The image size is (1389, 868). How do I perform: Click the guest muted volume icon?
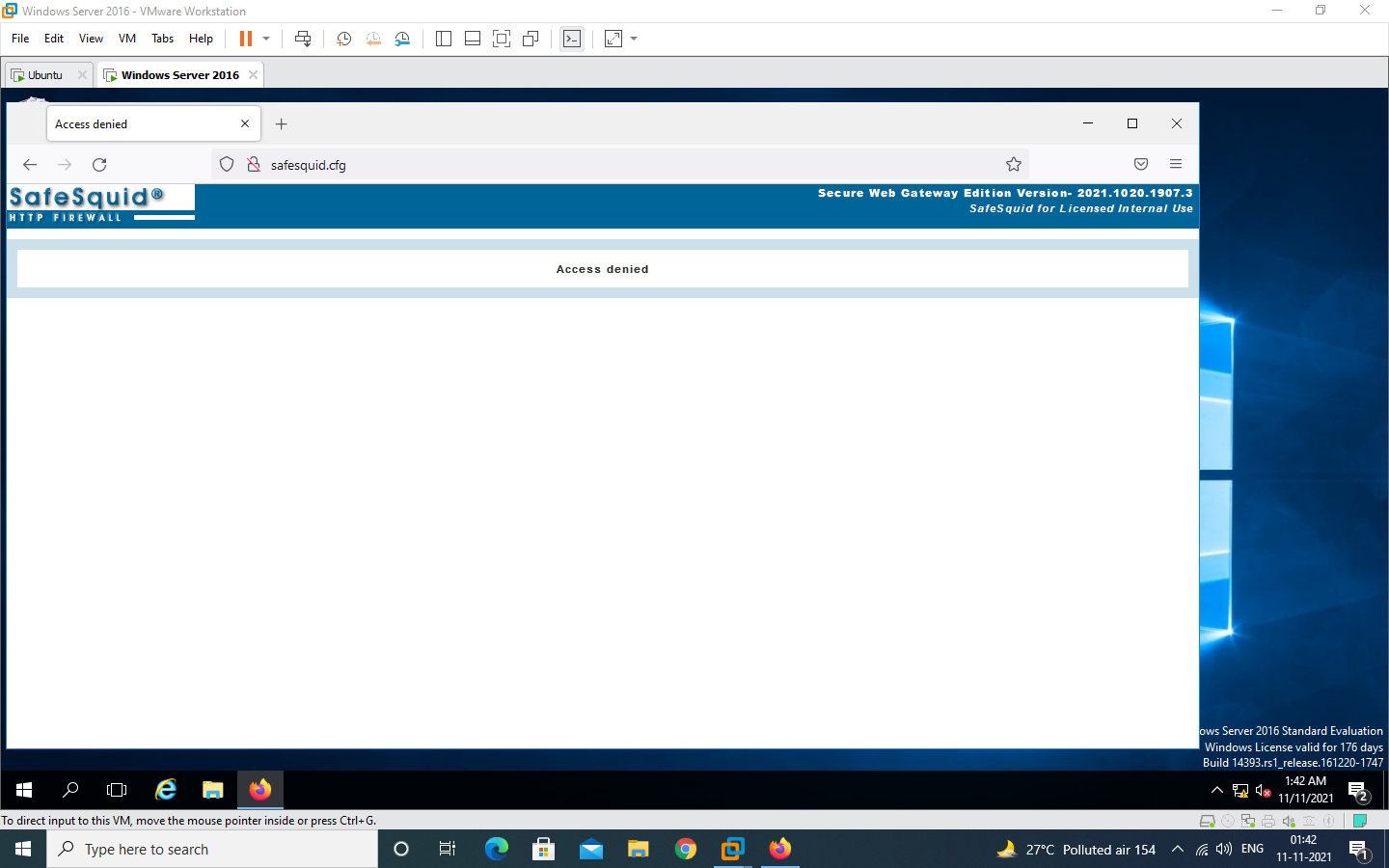click(x=1263, y=791)
